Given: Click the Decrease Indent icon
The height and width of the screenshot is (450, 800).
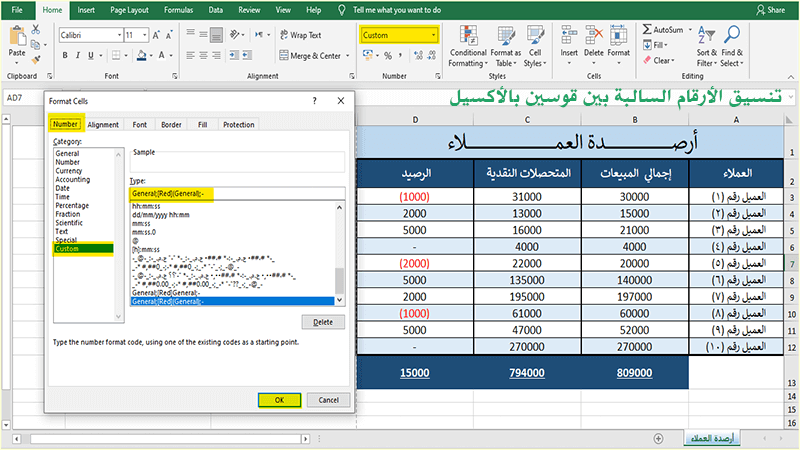Looking at the screenshot, I should (x=234, y=55).
